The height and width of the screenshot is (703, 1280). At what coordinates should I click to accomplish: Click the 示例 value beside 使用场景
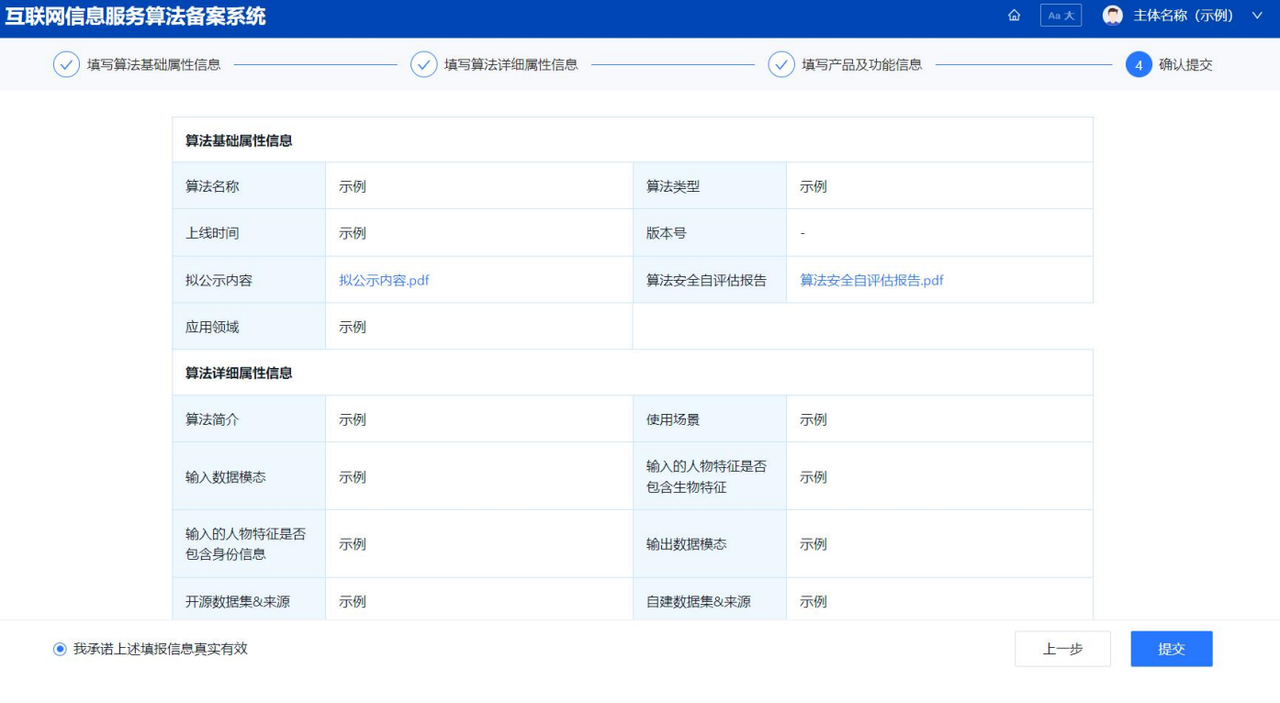click(x=813, y=419)
